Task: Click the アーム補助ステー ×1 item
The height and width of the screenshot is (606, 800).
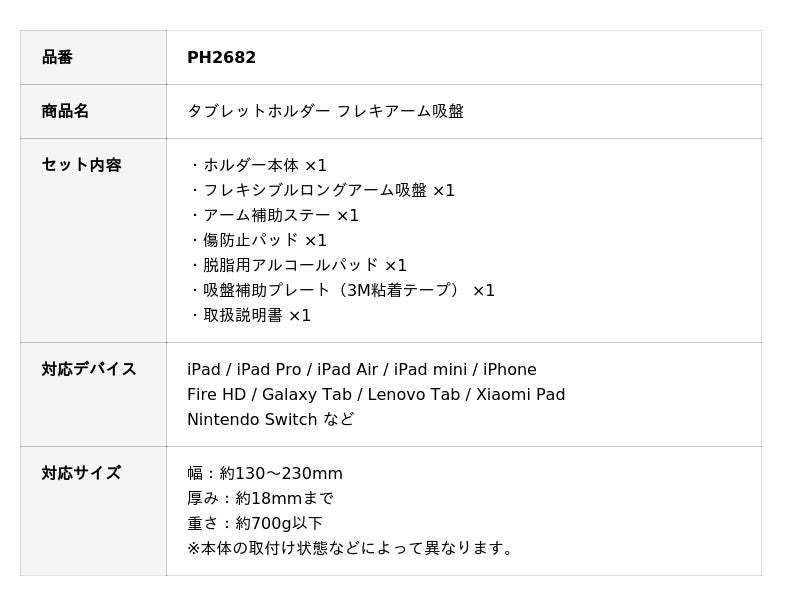Action: [x=275, y=216]
